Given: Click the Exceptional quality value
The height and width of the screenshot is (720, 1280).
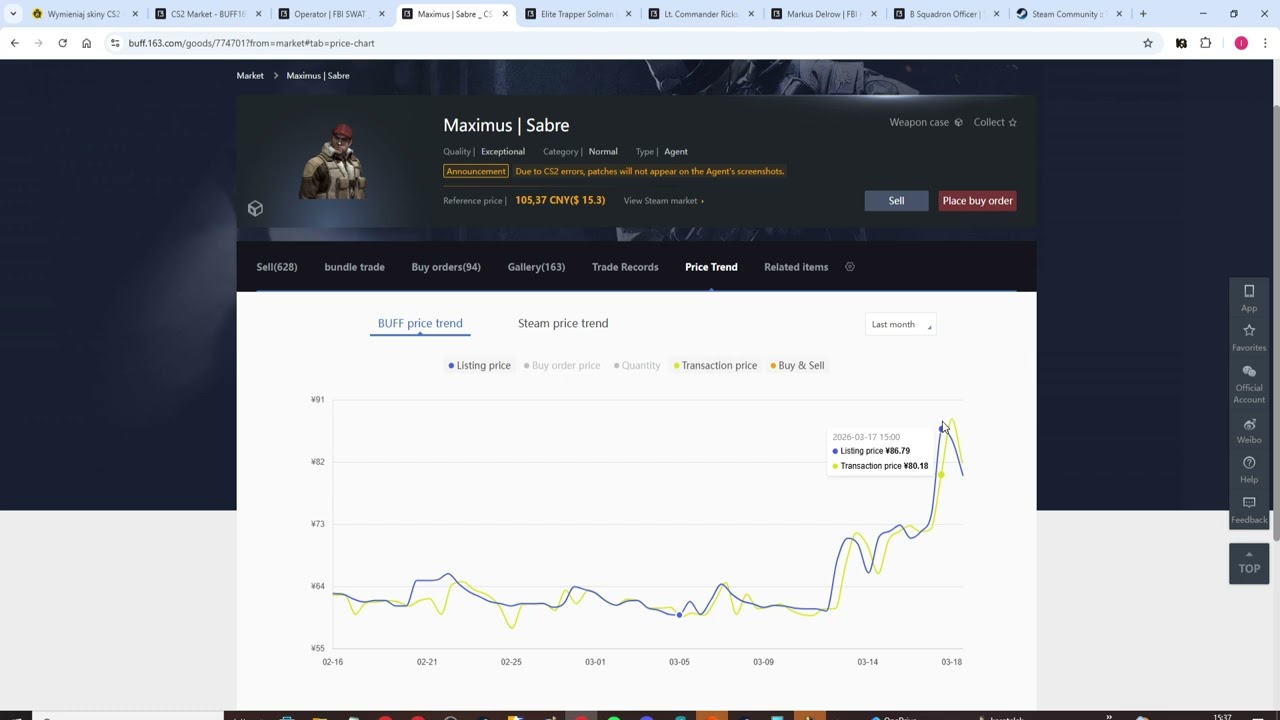Looking at the screenshot, I should [x=502, y=151].
